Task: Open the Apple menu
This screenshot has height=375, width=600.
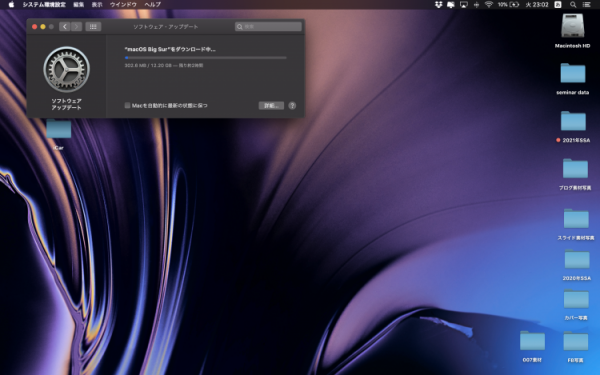Action: (x=11, y=5)
